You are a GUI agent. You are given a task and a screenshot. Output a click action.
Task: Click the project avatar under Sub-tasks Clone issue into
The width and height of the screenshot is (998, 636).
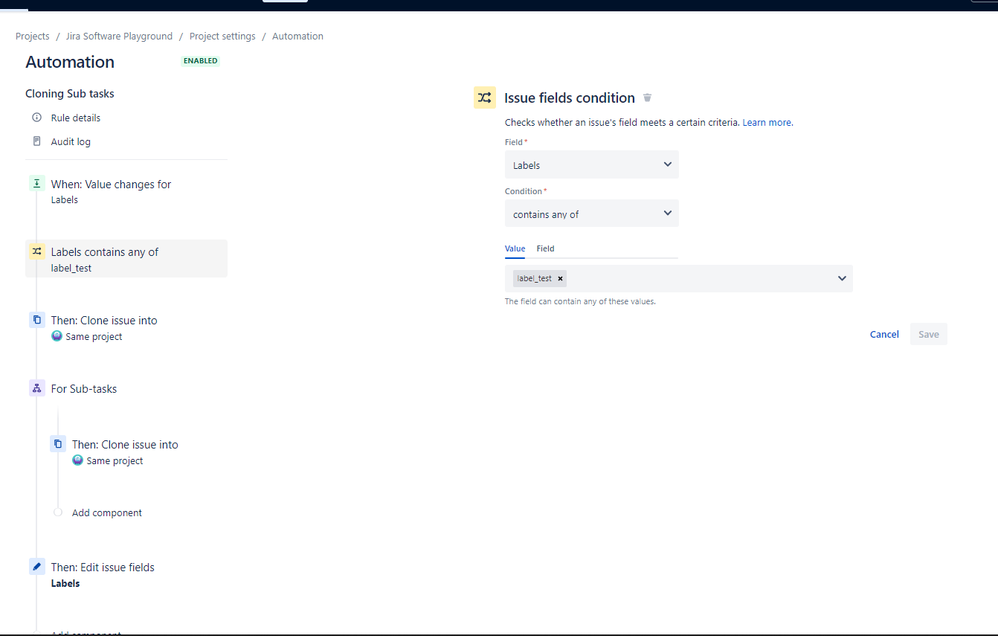78,460
